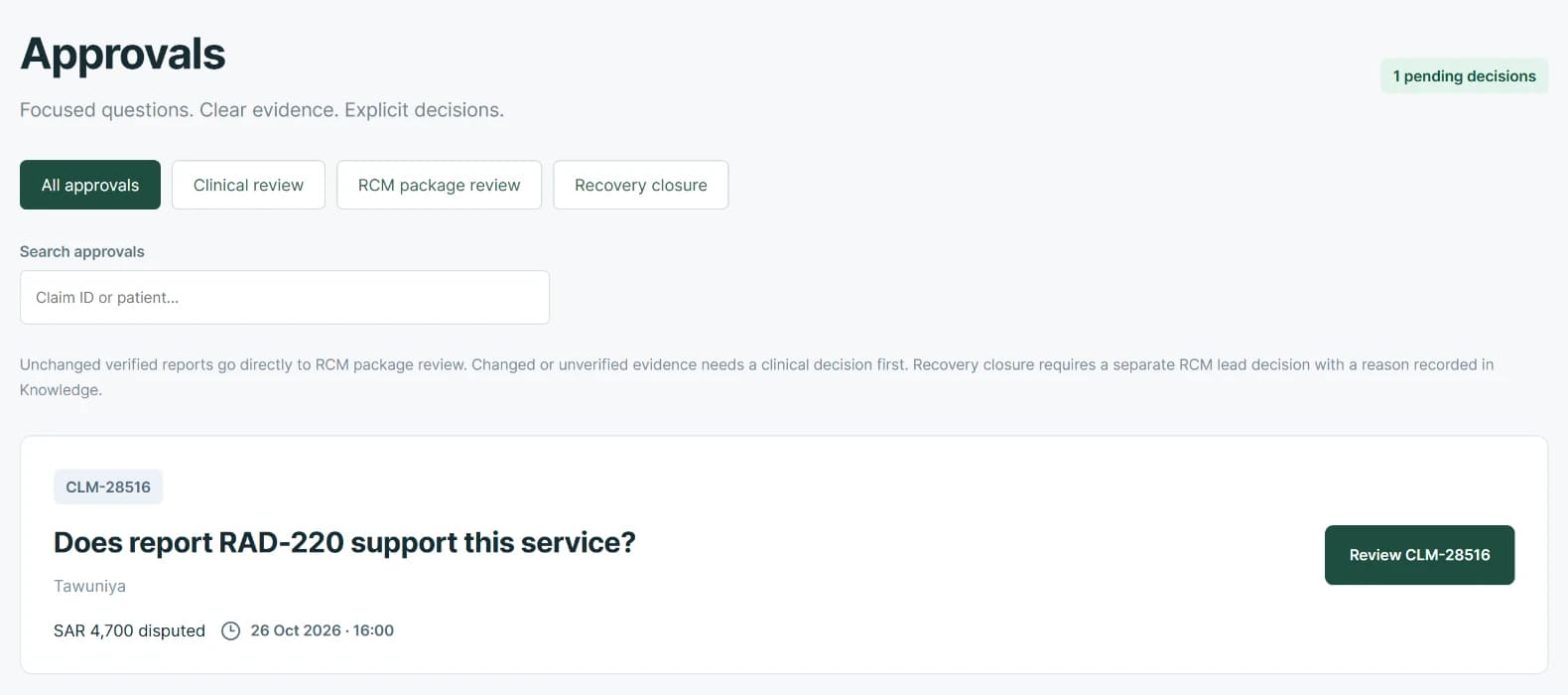Focus the Claim ID or patient search field

(285, 297)
